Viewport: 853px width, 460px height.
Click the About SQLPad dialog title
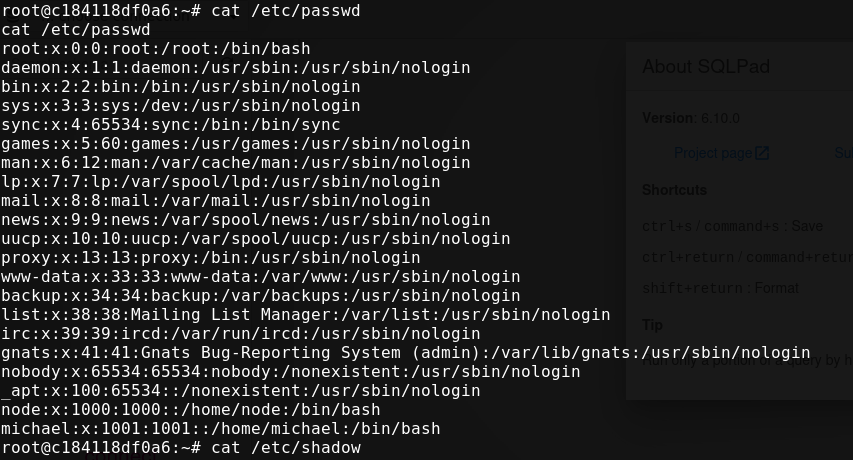tap(706, 66)
